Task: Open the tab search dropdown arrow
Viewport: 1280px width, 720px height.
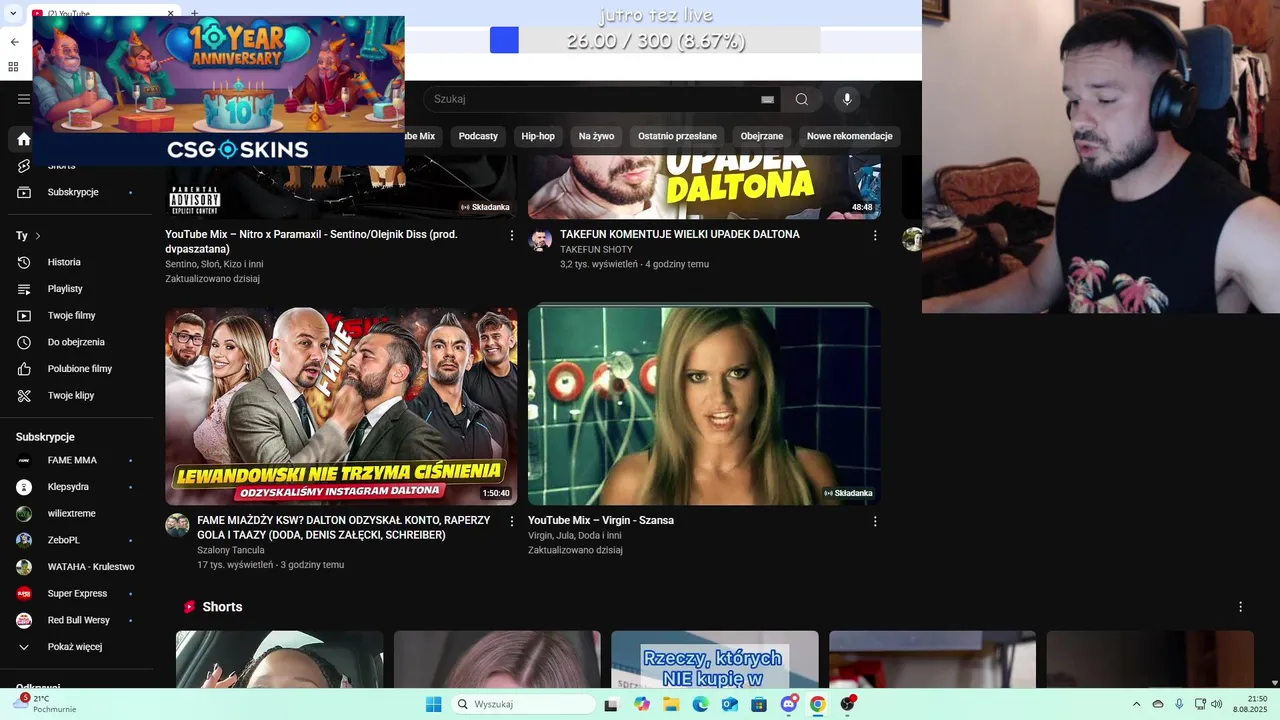Action: coord(13,13)
